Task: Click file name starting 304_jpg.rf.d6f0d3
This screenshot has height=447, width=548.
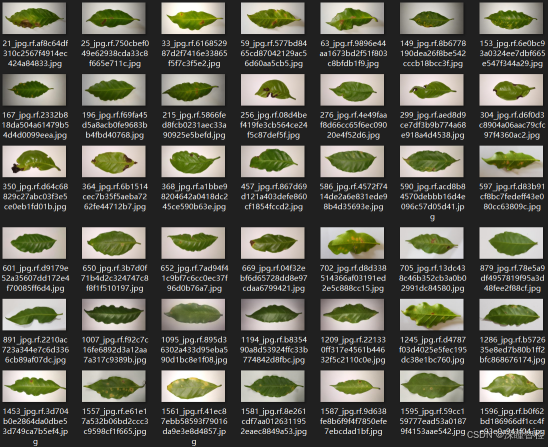Action: [512, 125]
